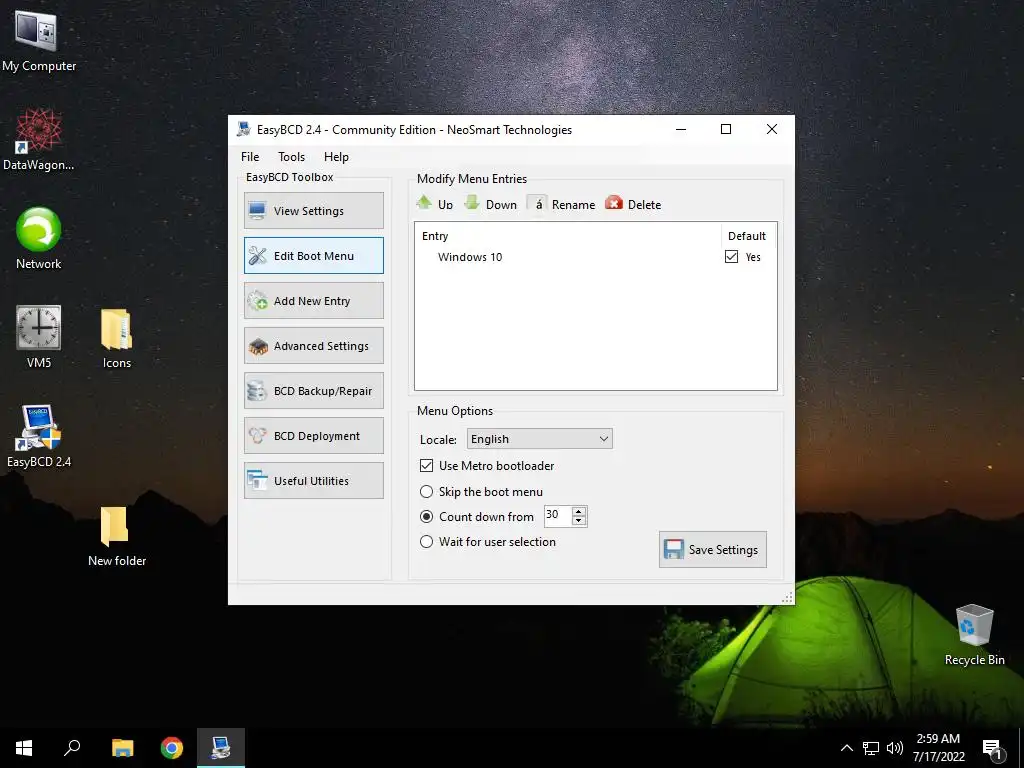This screenshot has width=1024, height=768.
Task: Click the Default column header
Action: click(748, 236)
